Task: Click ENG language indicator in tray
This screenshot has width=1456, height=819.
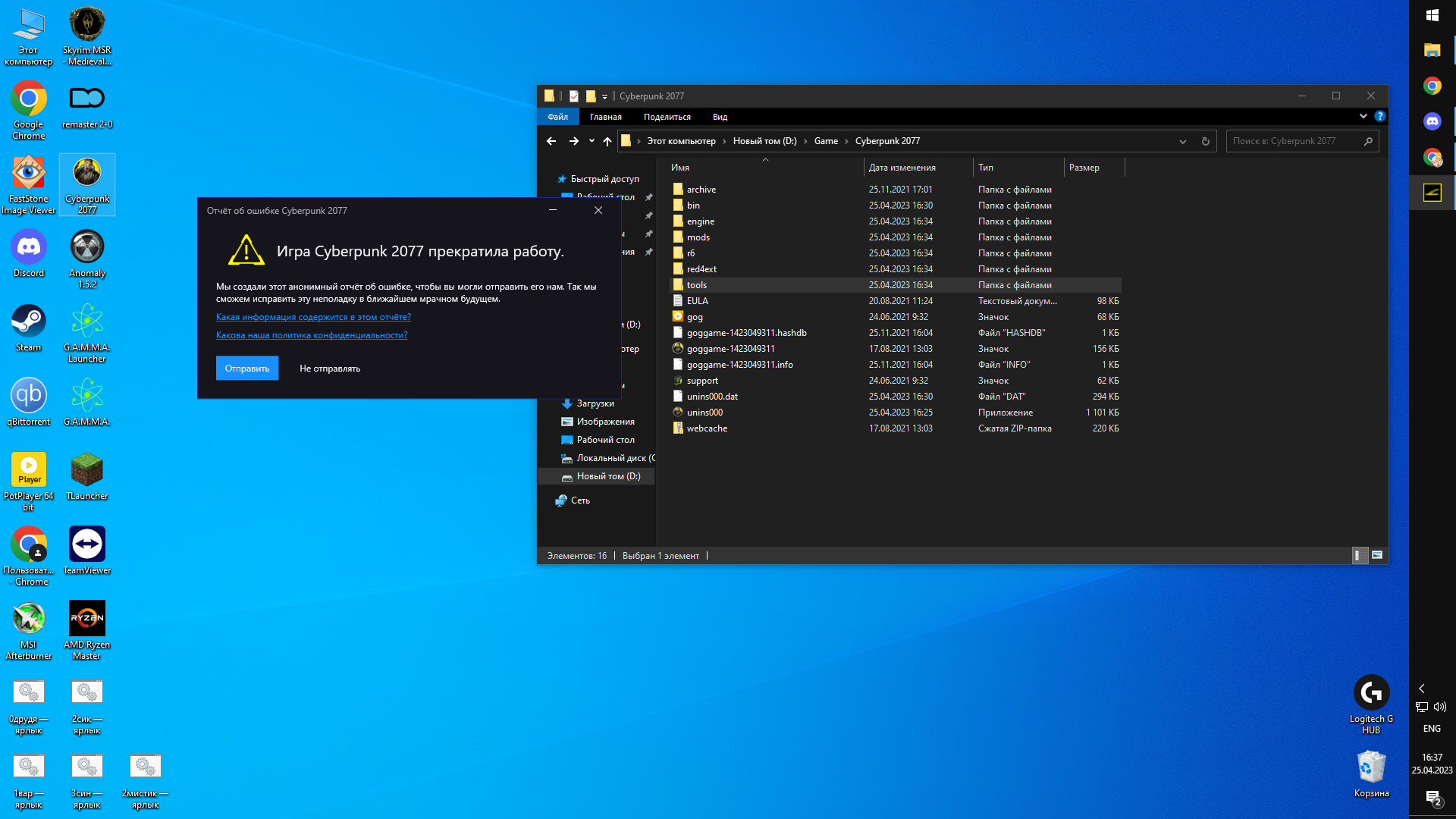Action: [1432, 729]
